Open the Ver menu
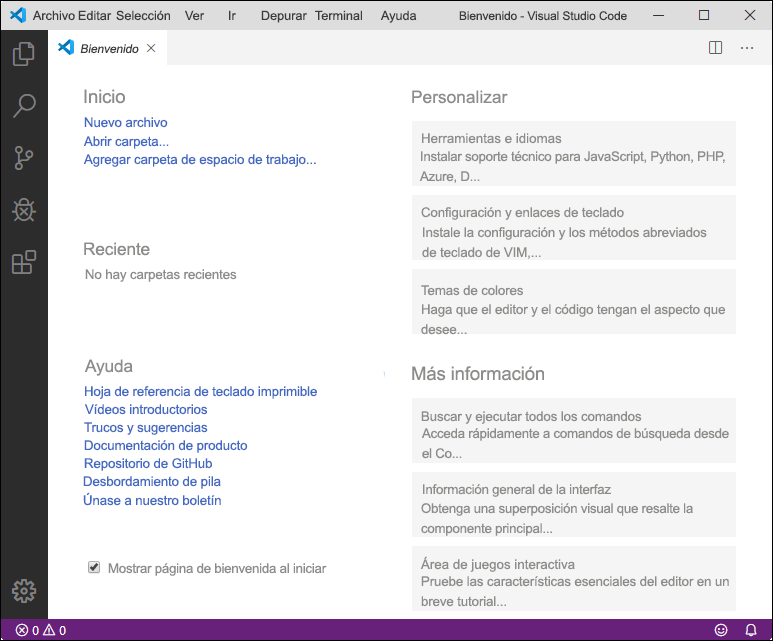 [194, 16]
